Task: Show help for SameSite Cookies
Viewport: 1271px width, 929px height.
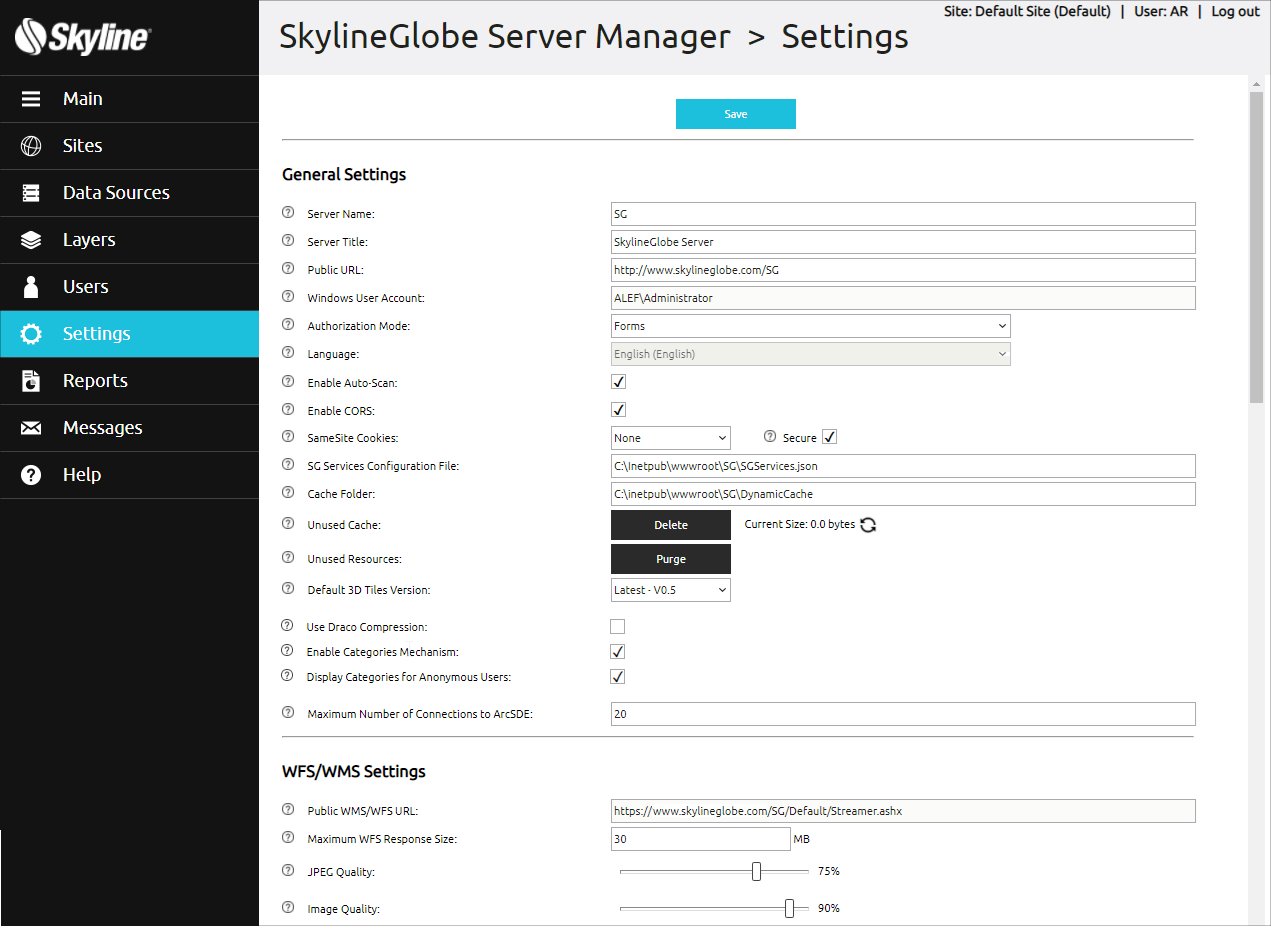Action: click(x=288, y=437)
